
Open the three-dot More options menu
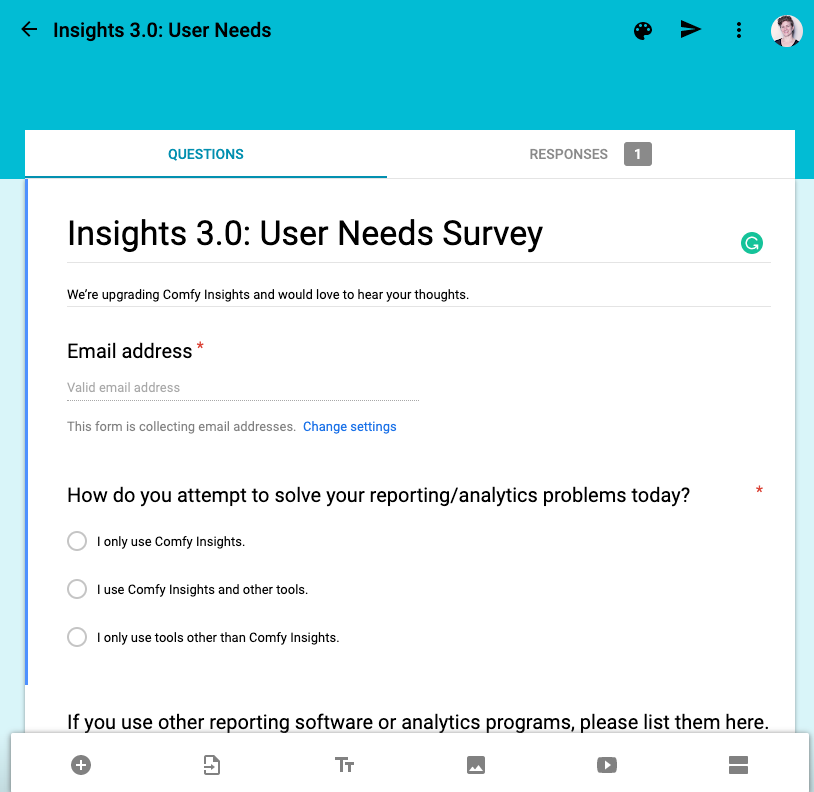coord(739,30)
